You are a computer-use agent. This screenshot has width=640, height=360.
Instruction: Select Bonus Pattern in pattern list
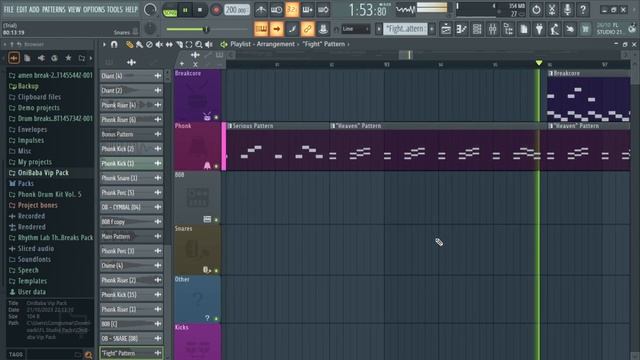point(131,134)
